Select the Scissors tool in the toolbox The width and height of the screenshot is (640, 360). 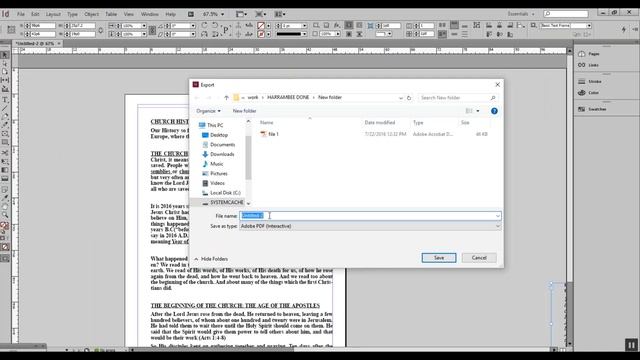[5, 152]
